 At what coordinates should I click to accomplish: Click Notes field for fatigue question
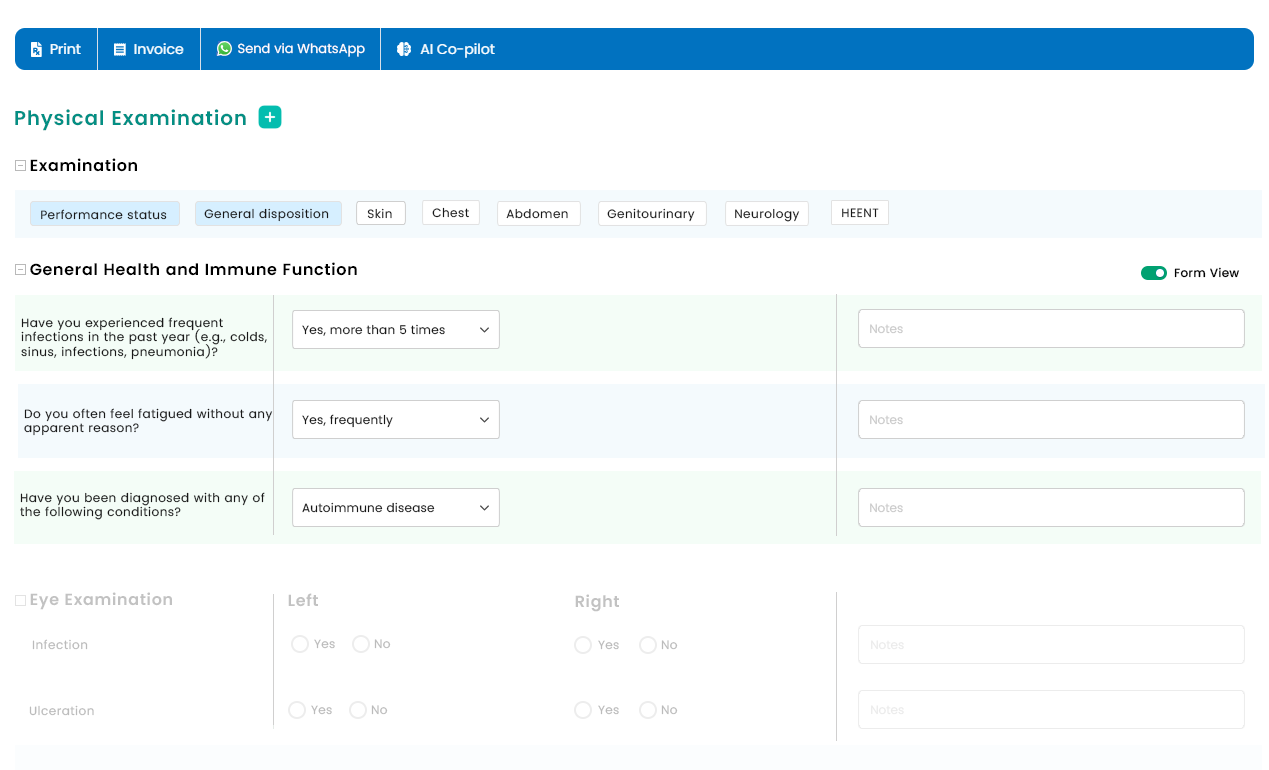pos(1051,420)
